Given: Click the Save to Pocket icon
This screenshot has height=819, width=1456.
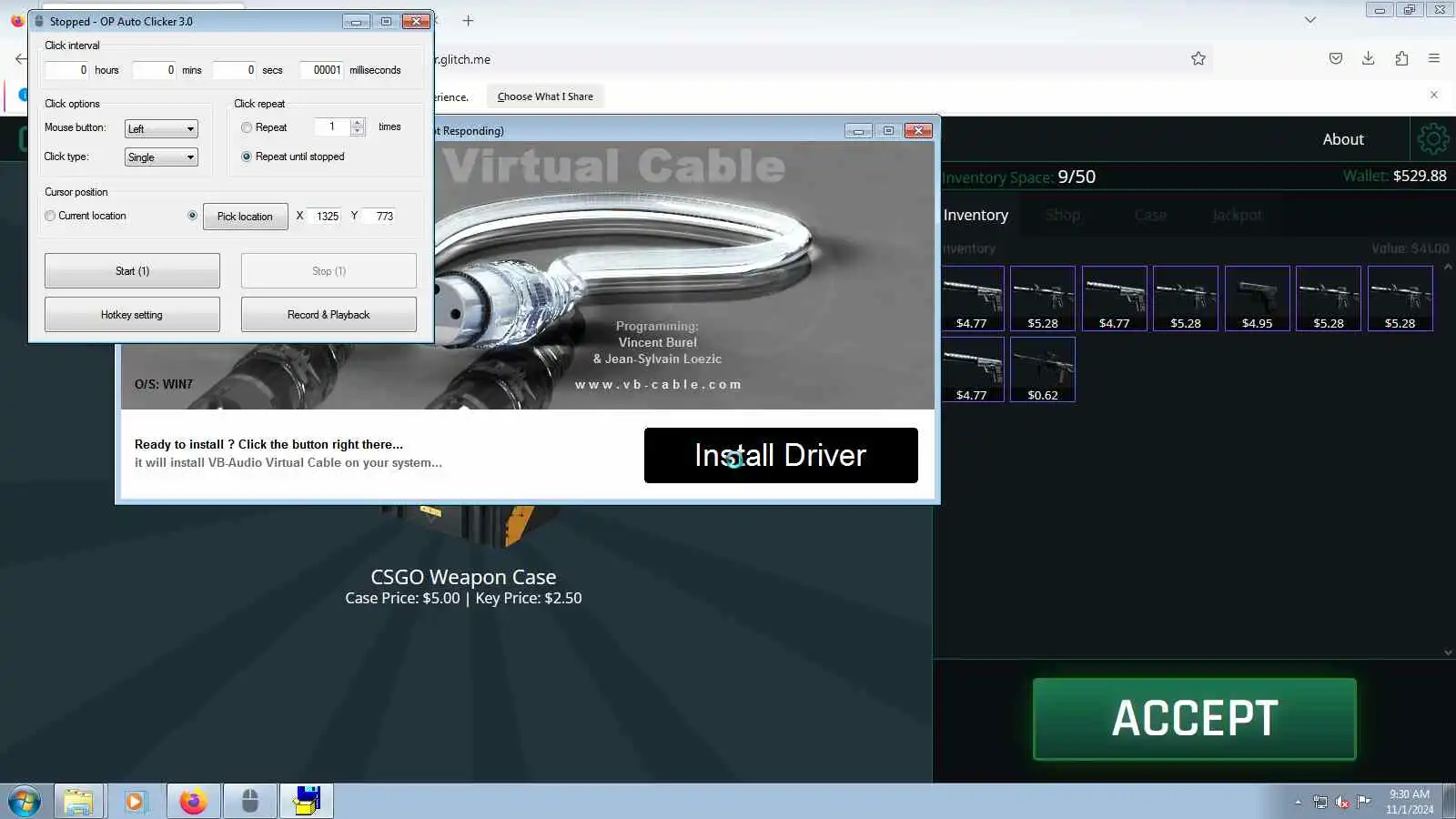Looking at the screenshot, I should (x=1336, y=58).
